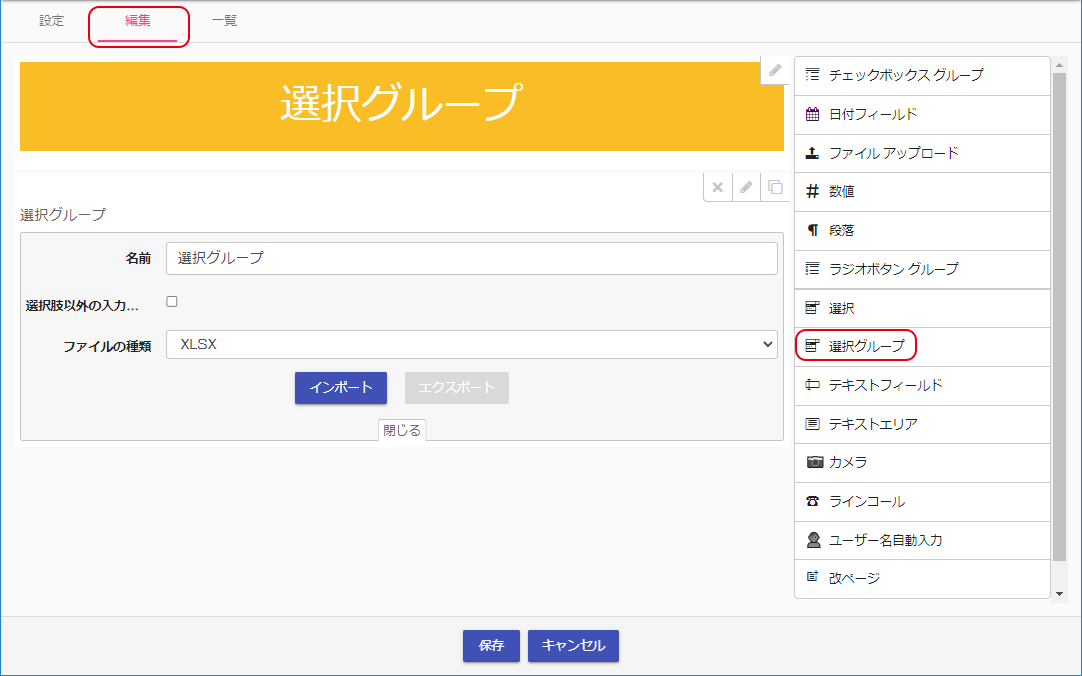Switch to the 一覧 tab
Image resolution: width=1082 pixels, height=676 pixels.
224,21
